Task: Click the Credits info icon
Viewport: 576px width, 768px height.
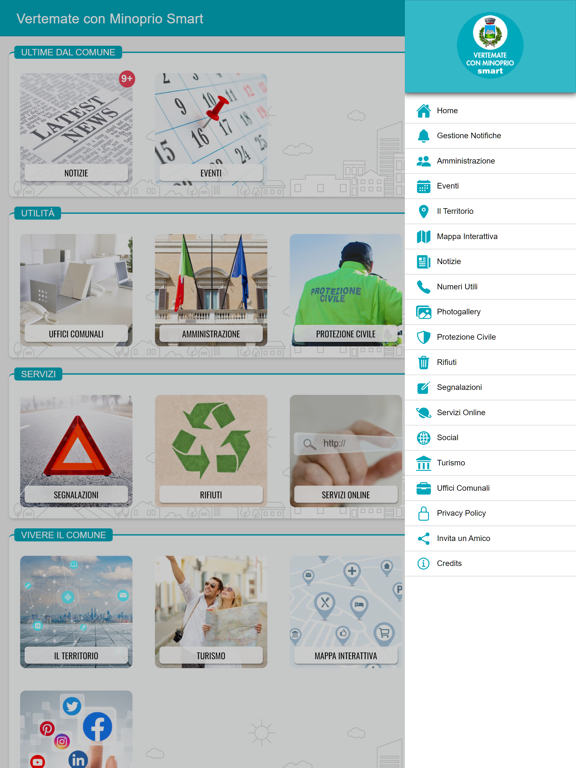Action: (x=423, y=563)
